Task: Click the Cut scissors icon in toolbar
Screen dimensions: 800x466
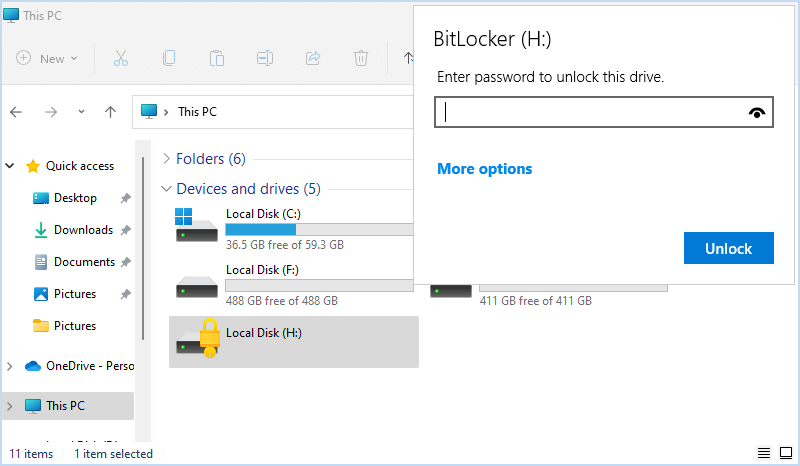Action: tap(120, 58)
